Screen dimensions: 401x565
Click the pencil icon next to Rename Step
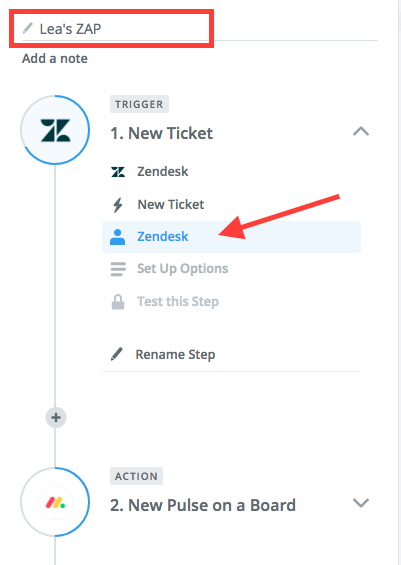[117, 354]
